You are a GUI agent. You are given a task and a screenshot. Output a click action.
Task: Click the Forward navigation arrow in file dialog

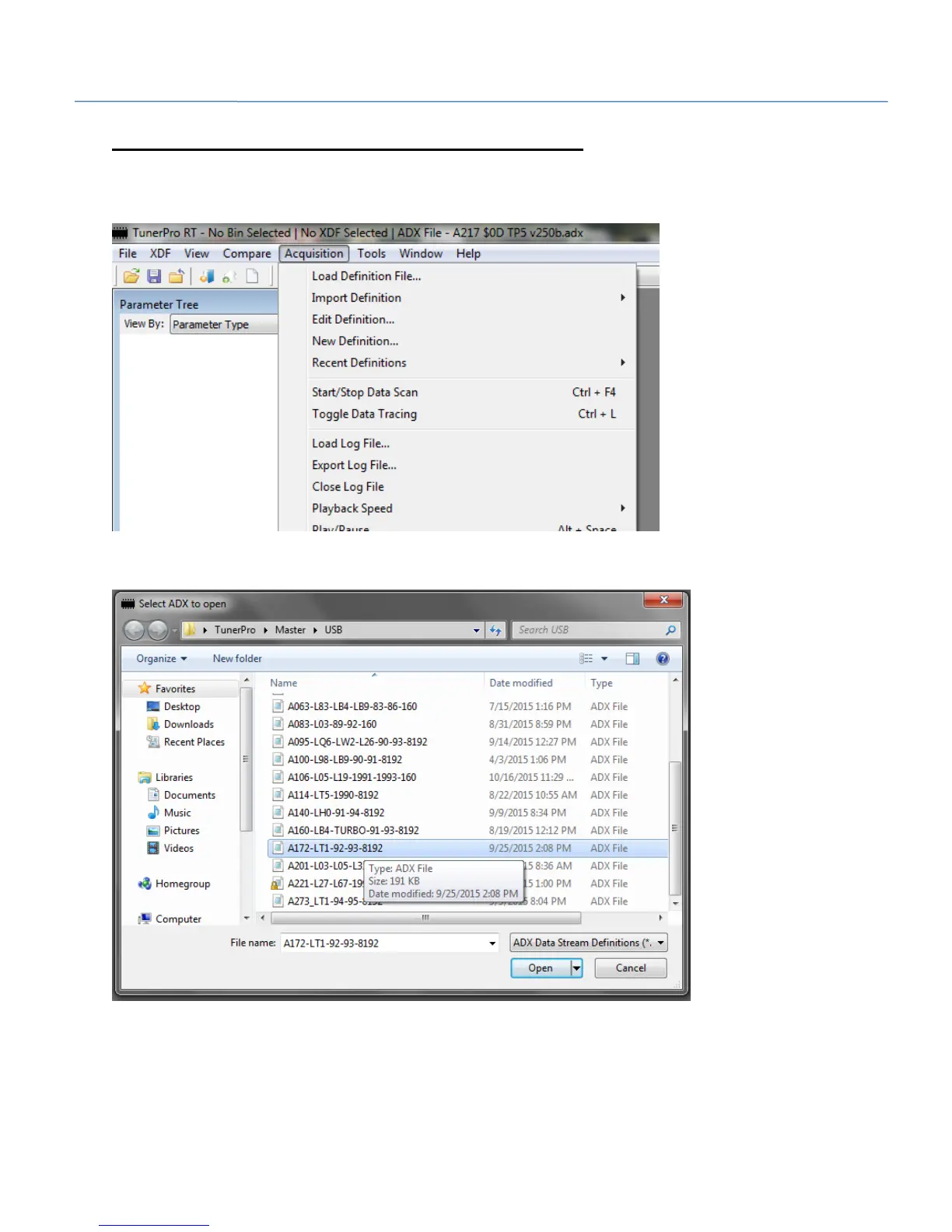point(158,630)
